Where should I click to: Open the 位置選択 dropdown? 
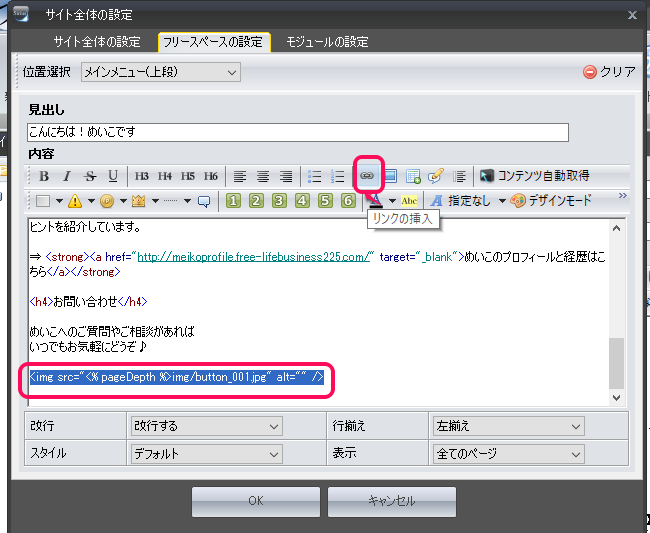[x=160, y=72]
